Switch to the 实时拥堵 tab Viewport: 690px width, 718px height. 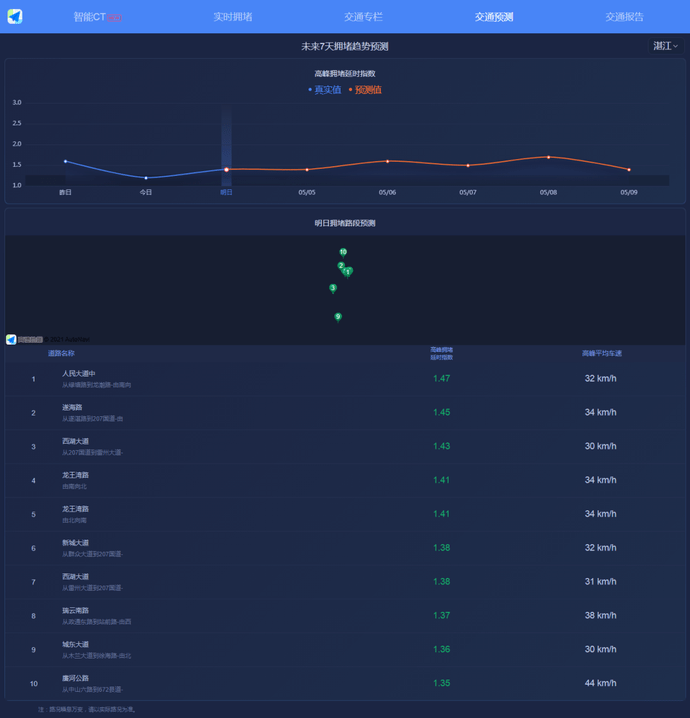coord(232,17)
